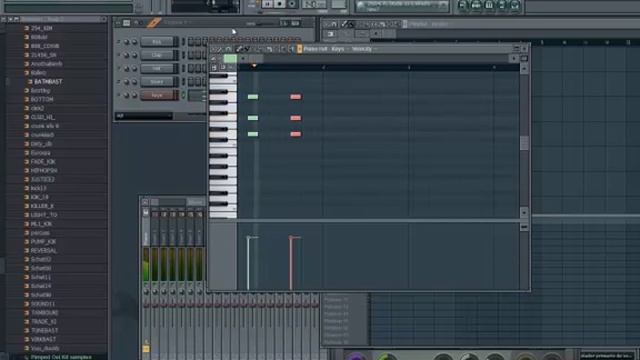640x360 pixels.
Task: Click the Velocity label in piano roll title
Action: coord(362,49)
